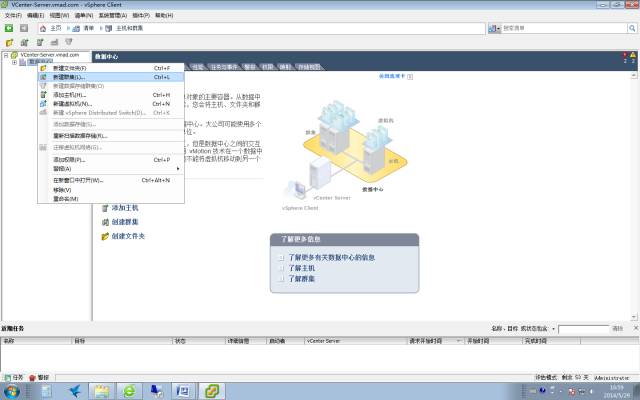The height and width of the screenshot is (400, 640).
Task: Switch to the Maps (映射) tab
Action: (x=285, y=67)
